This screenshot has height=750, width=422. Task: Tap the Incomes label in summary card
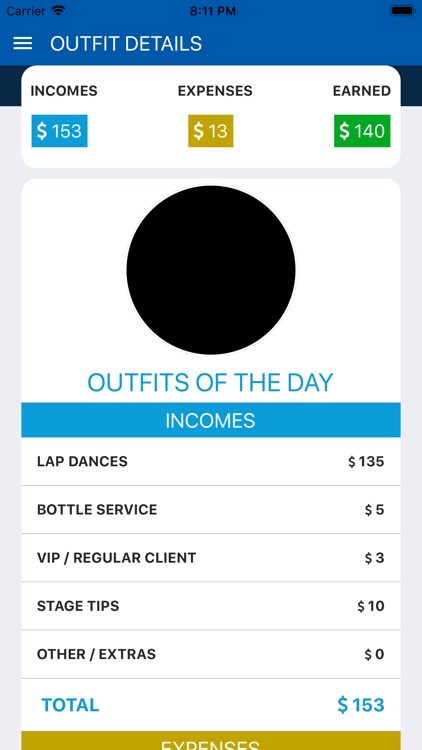pos(64,91)
